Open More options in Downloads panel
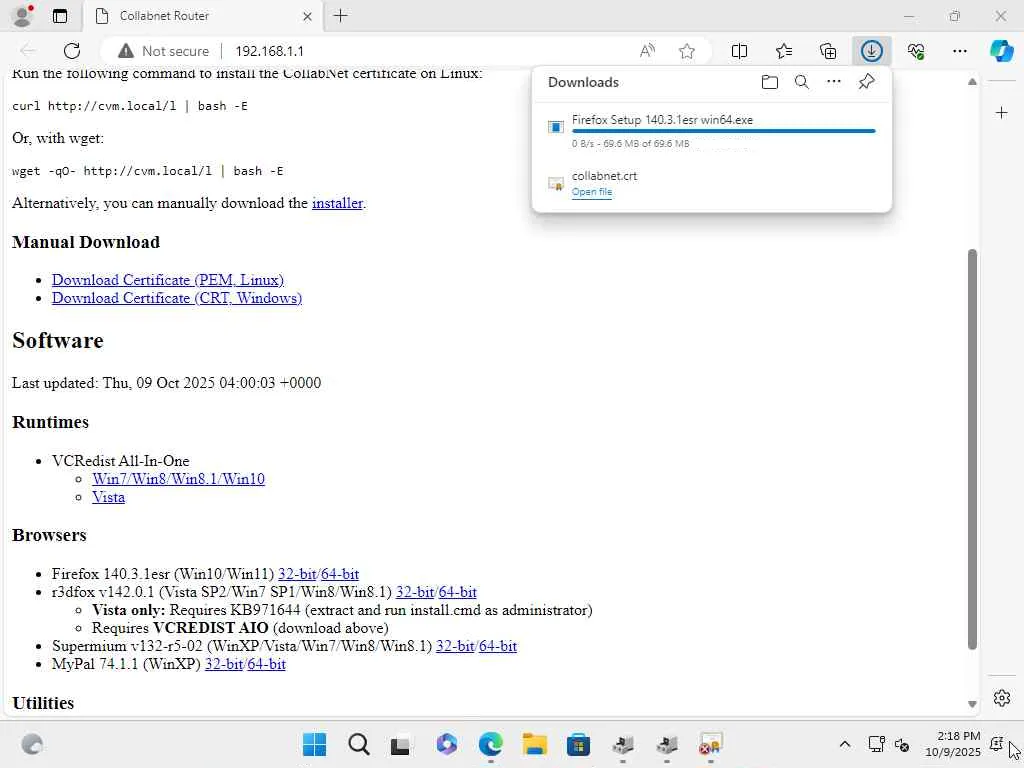The image size is (1024, 768). [834, 82]
